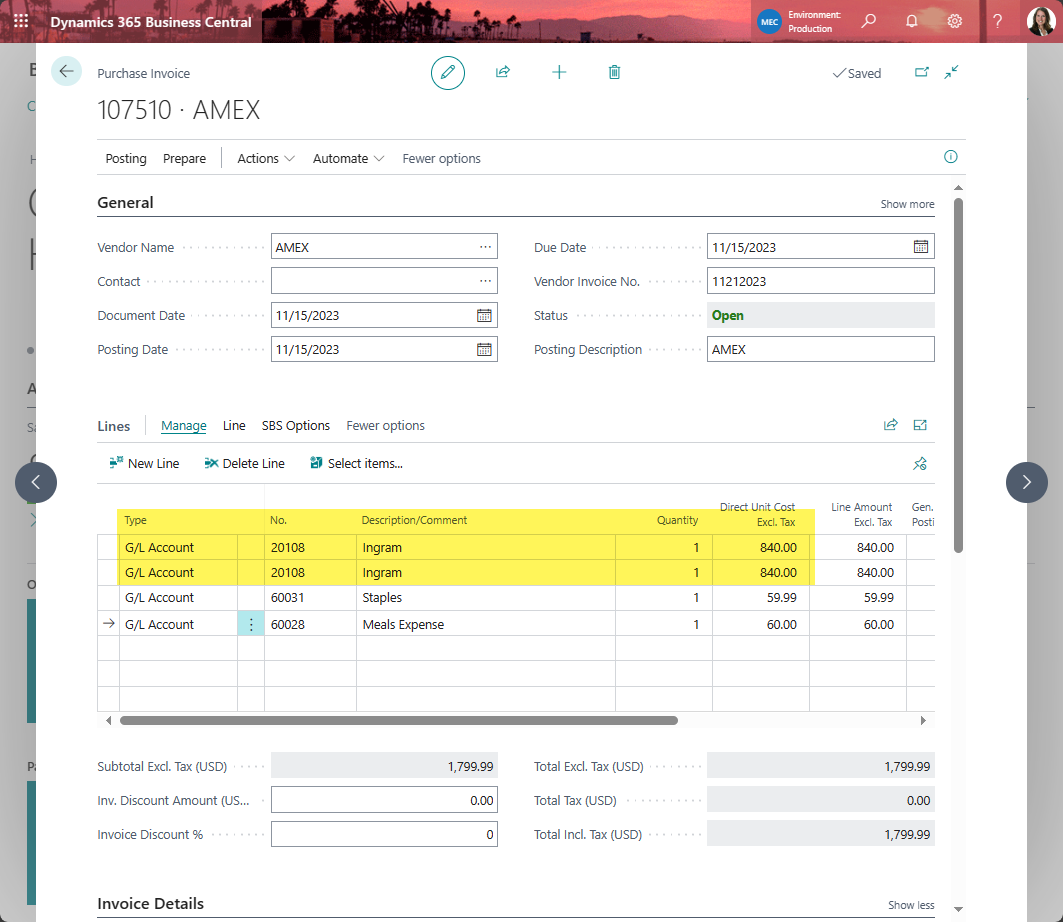Click Show more in General section
Screen dimensions: 1063x922
click(x=907, y=204)
